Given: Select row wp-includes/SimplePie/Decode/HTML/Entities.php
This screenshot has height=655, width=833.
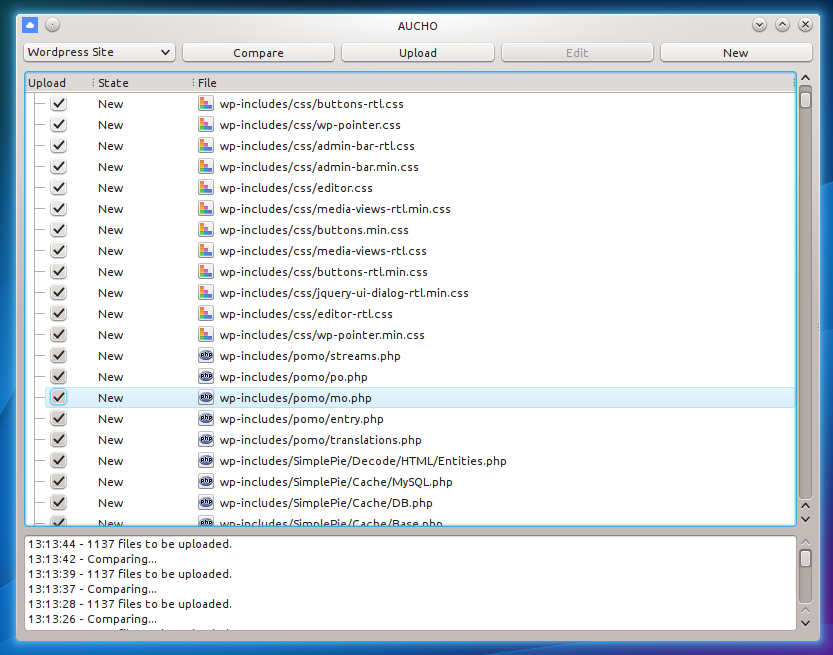Looking at the screenshot, I should tap(420, 461).
